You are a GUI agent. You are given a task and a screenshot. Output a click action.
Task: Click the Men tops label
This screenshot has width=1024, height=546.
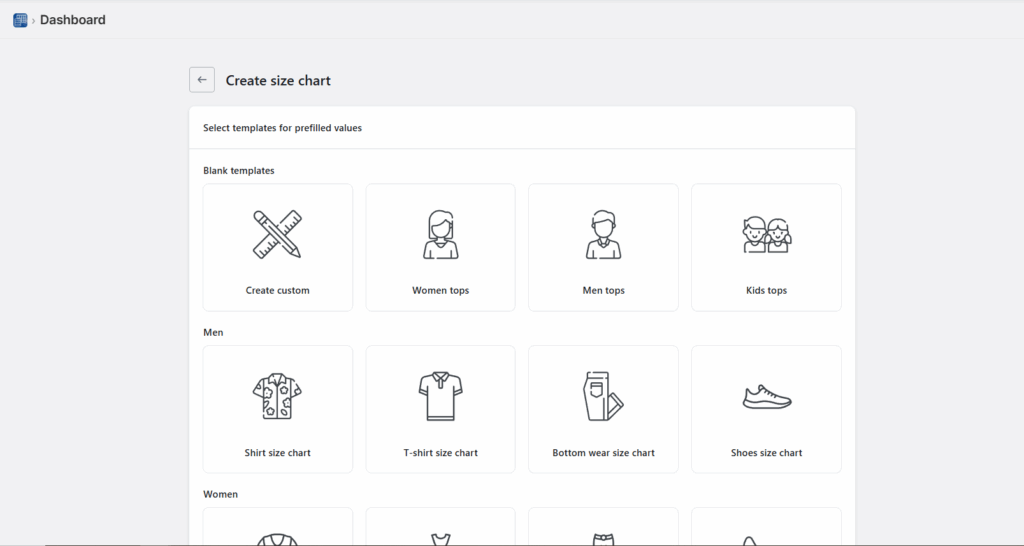click(603, 291)
